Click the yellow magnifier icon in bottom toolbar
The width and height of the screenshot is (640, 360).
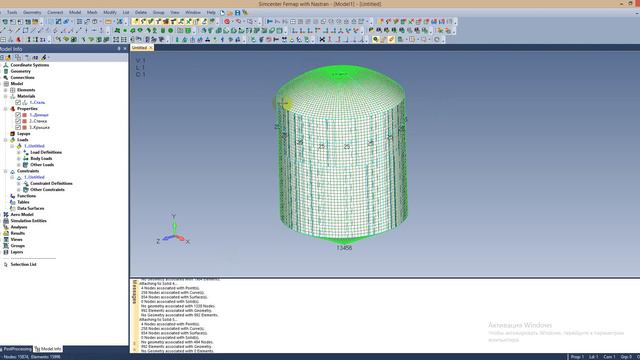click(x=376, y=40)
